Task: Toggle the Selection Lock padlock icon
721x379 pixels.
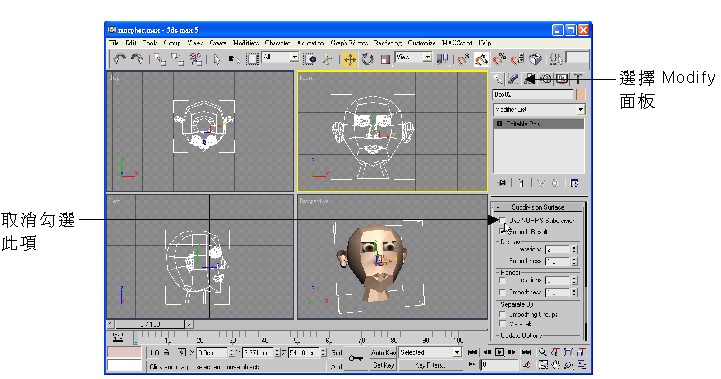Action: (166, 352)
